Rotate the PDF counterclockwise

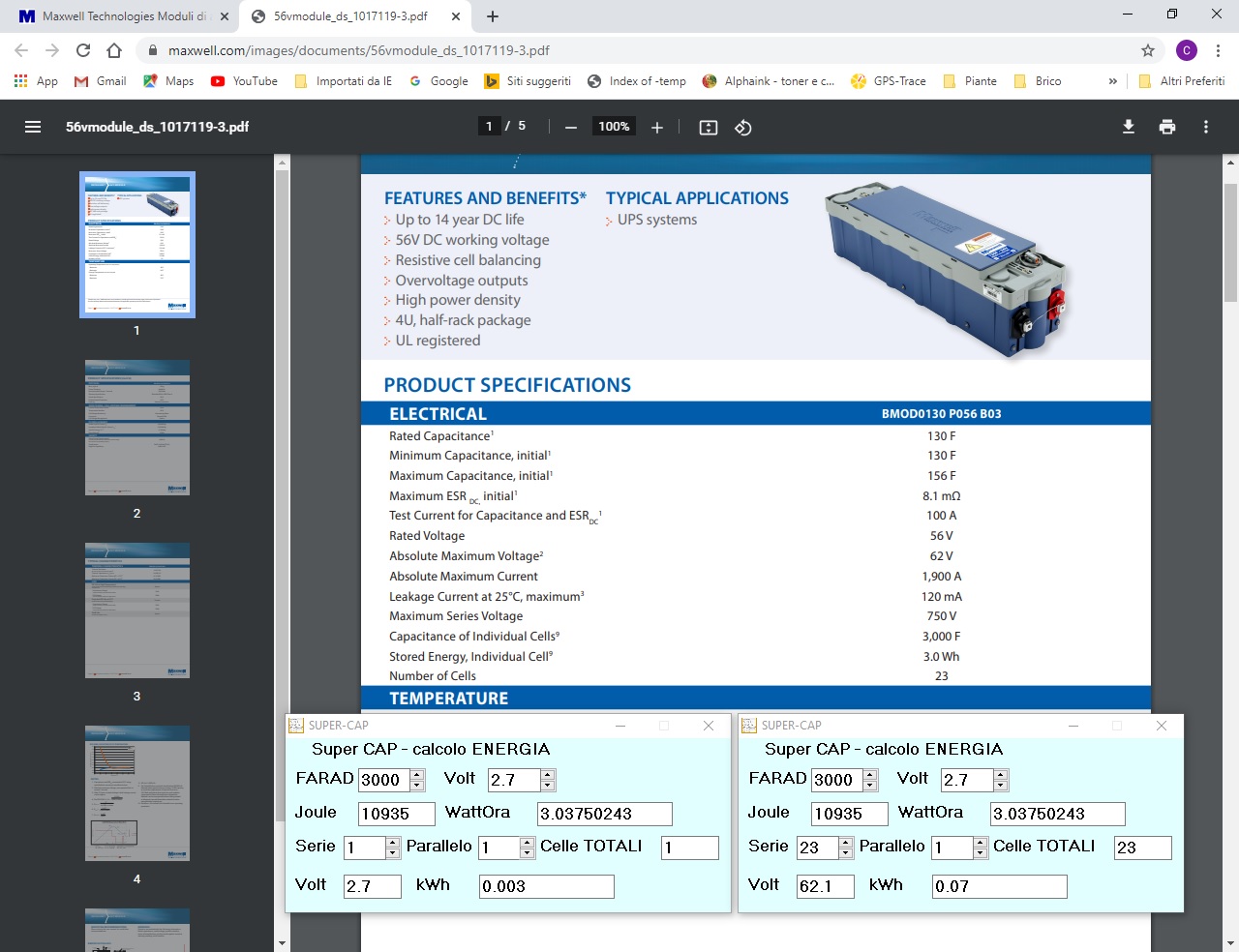pos(743,127)
